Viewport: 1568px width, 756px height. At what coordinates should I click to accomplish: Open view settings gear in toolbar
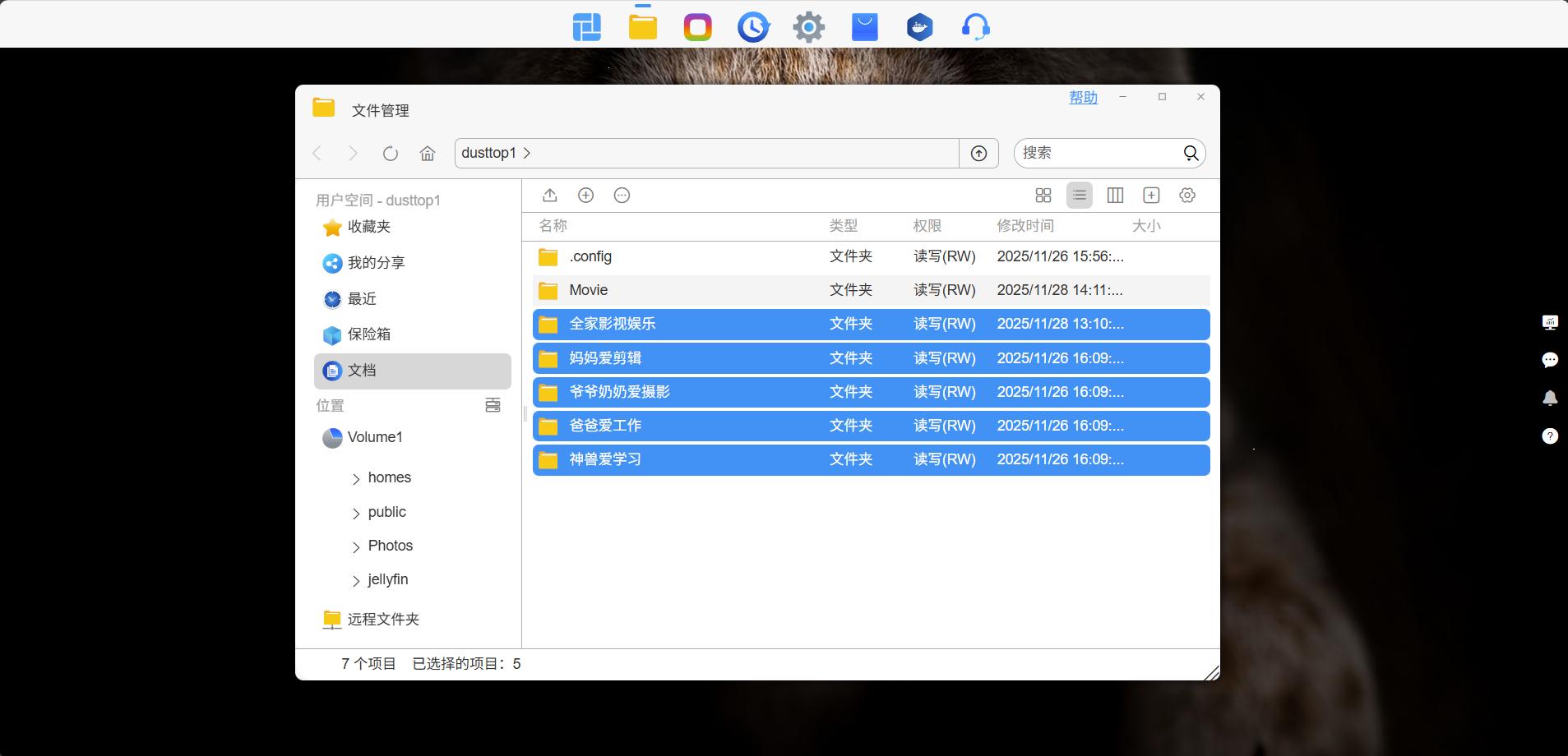pos(1187,195)
